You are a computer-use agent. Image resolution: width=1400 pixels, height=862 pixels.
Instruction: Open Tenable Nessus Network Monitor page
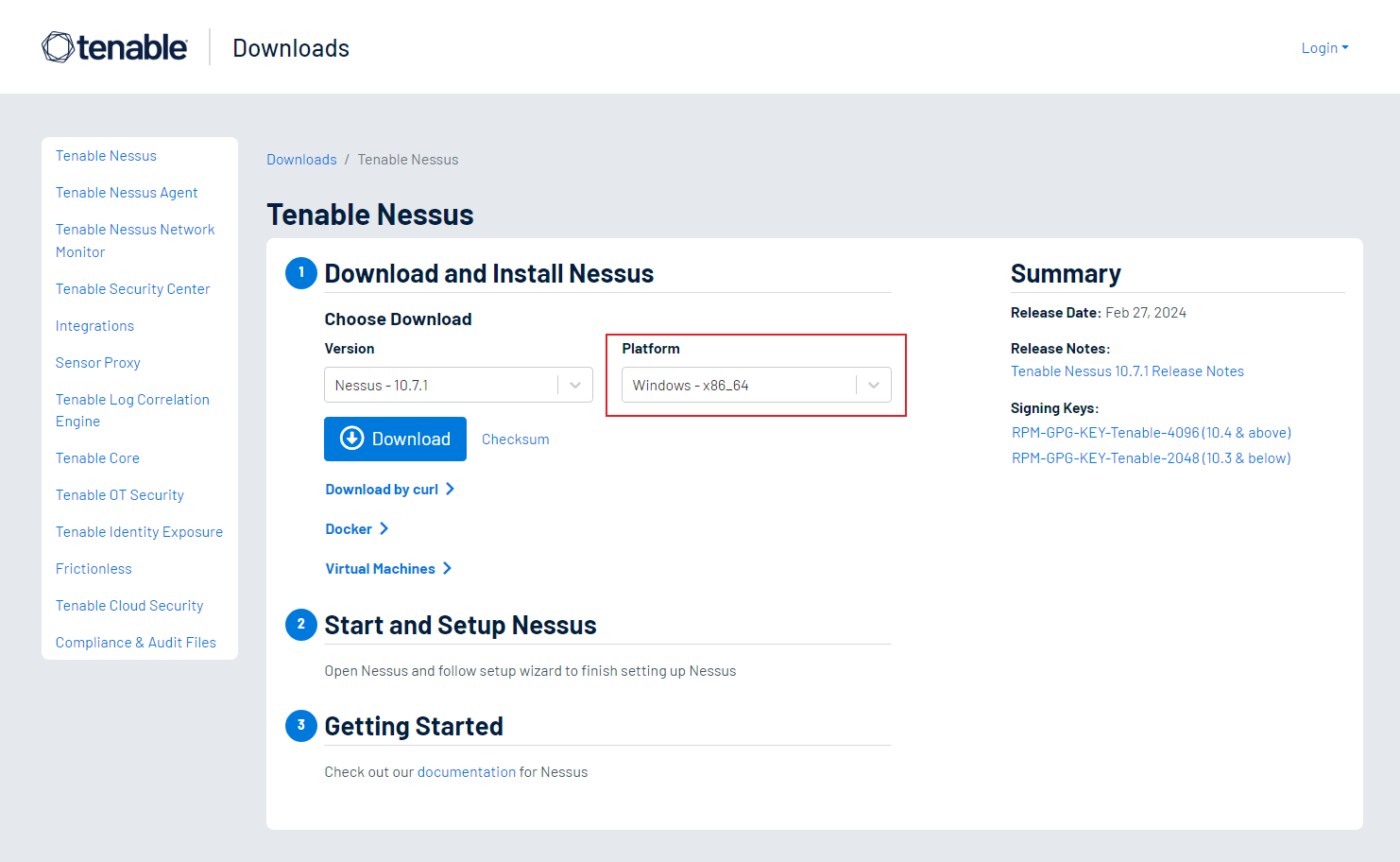135,241
